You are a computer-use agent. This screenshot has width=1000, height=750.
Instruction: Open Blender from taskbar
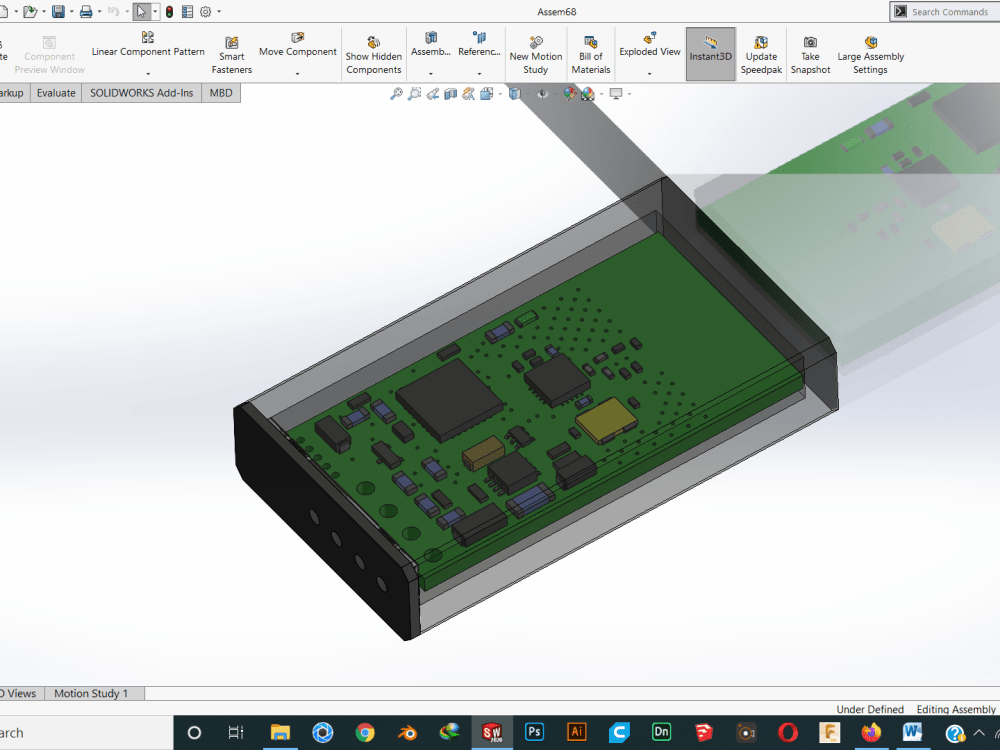tap(407, 733)
